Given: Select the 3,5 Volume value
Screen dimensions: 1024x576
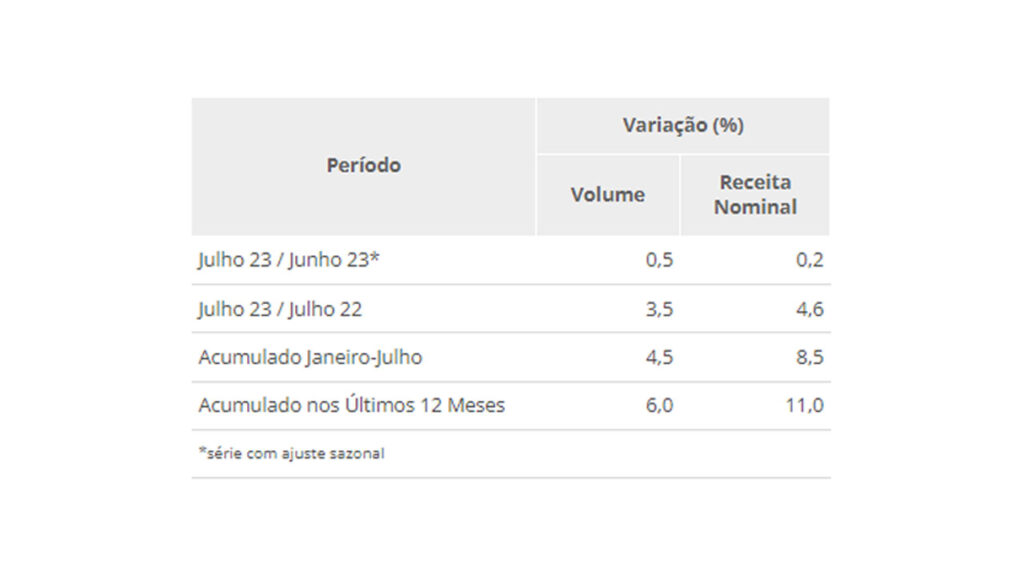Looking at the screenshot, I should (659, 309).
